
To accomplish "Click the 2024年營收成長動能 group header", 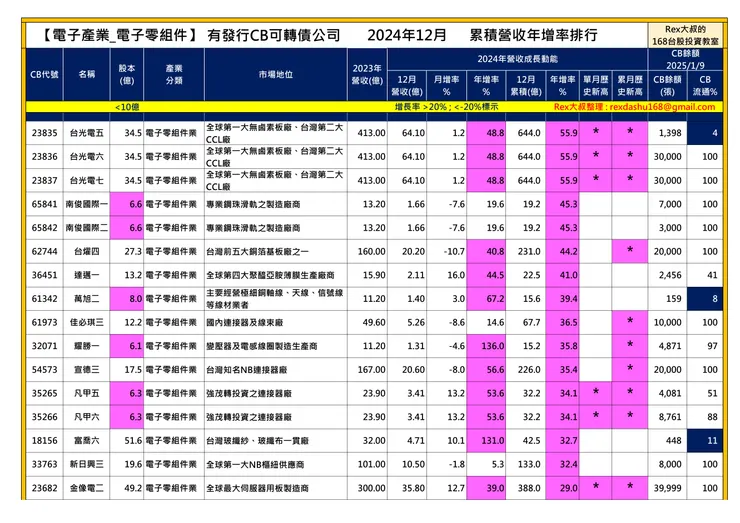I will click(x=517, y=59).
